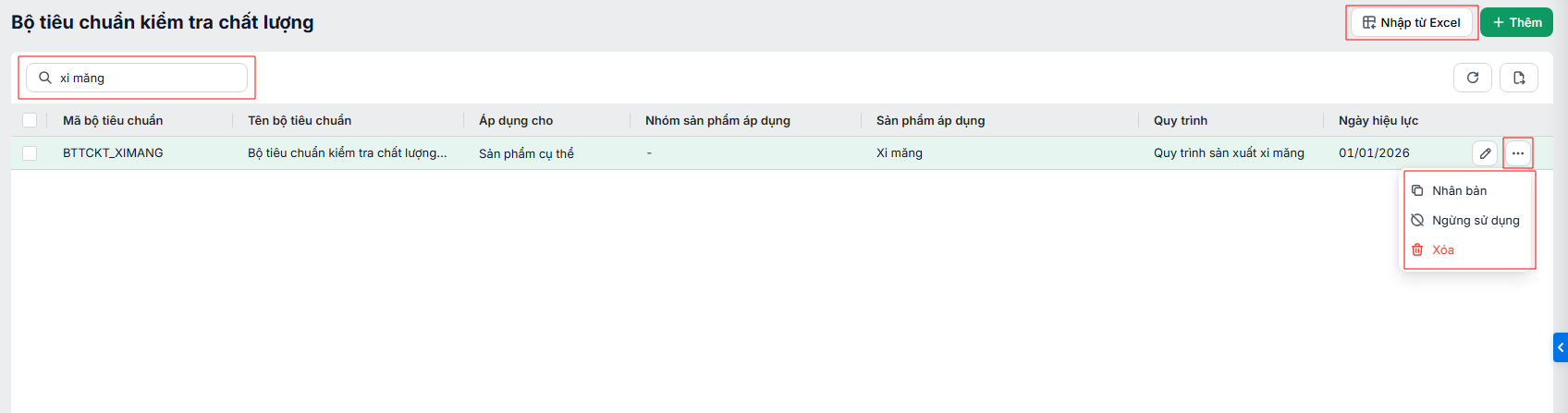Click the Ngày hiệu lực column header
Image resolution: width=1568 pixels, height=413 pixels.
(1378, 120)
